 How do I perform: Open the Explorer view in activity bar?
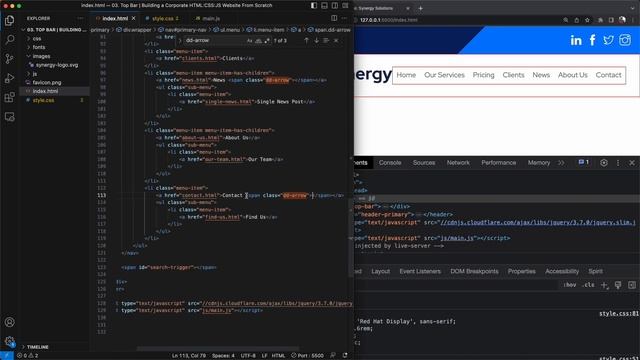tap(9, 20)
